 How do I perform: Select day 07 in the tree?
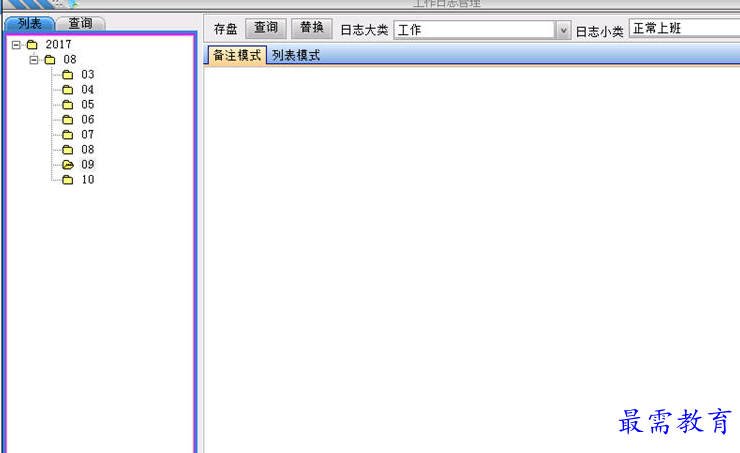[x=88, y=134]
